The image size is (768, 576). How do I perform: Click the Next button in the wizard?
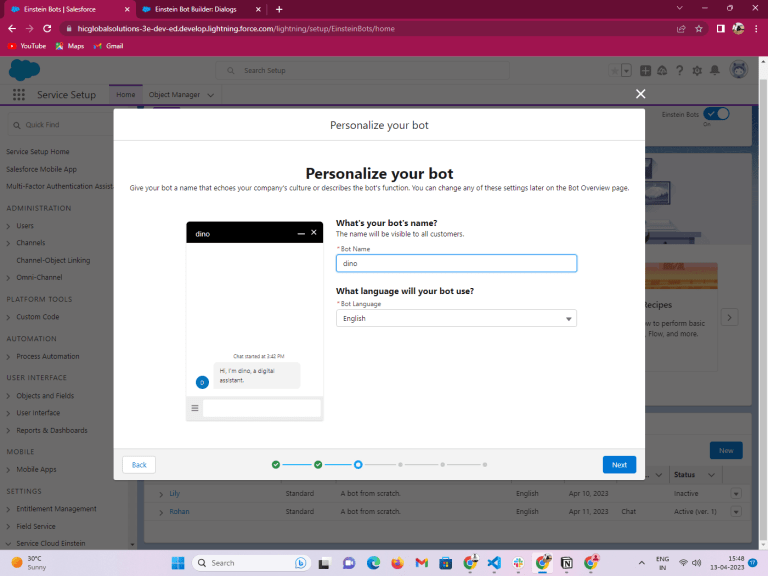click(x=619, y=465)
